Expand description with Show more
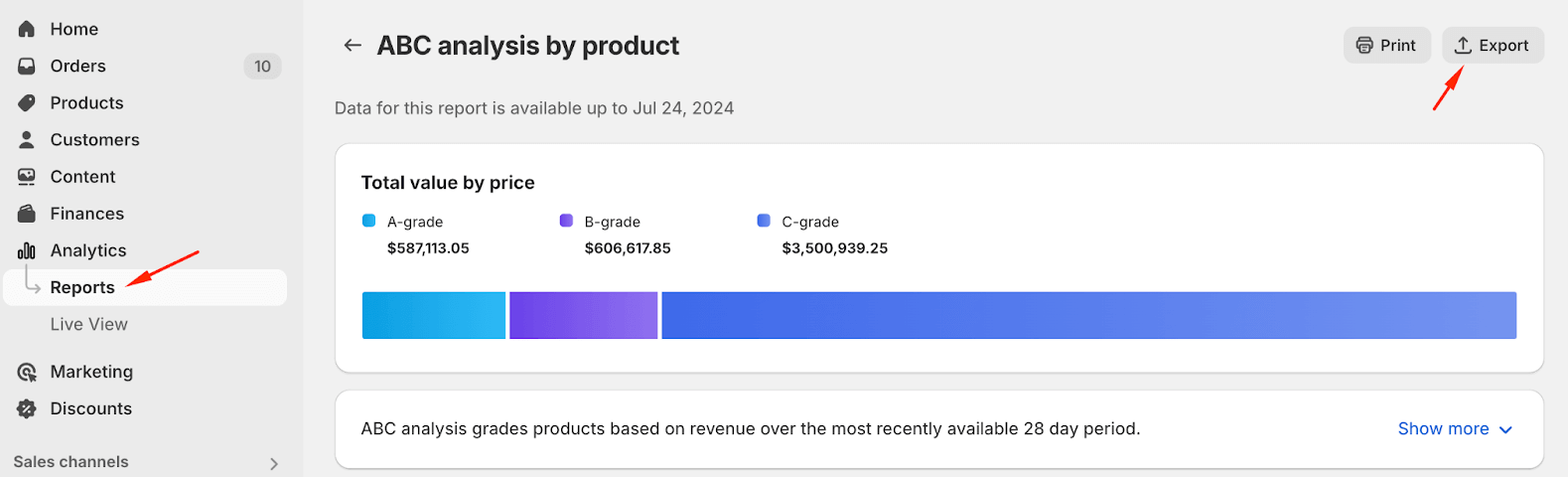Screen dimensions: 1568x477 pos(1454,429)
